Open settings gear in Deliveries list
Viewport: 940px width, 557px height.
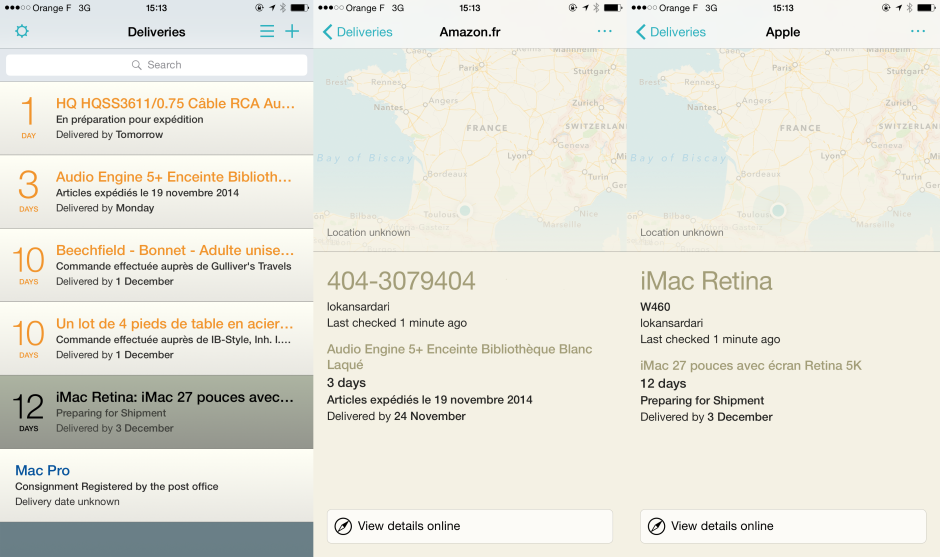click(22, 31)
